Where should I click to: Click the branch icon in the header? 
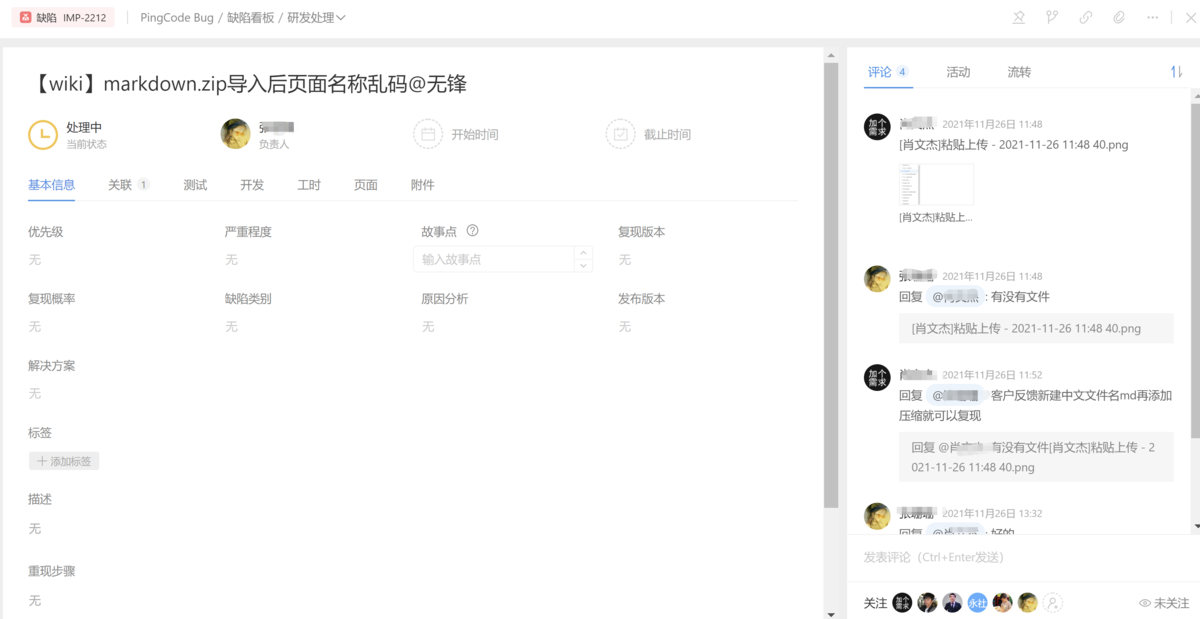click(x=1052, y=18)
